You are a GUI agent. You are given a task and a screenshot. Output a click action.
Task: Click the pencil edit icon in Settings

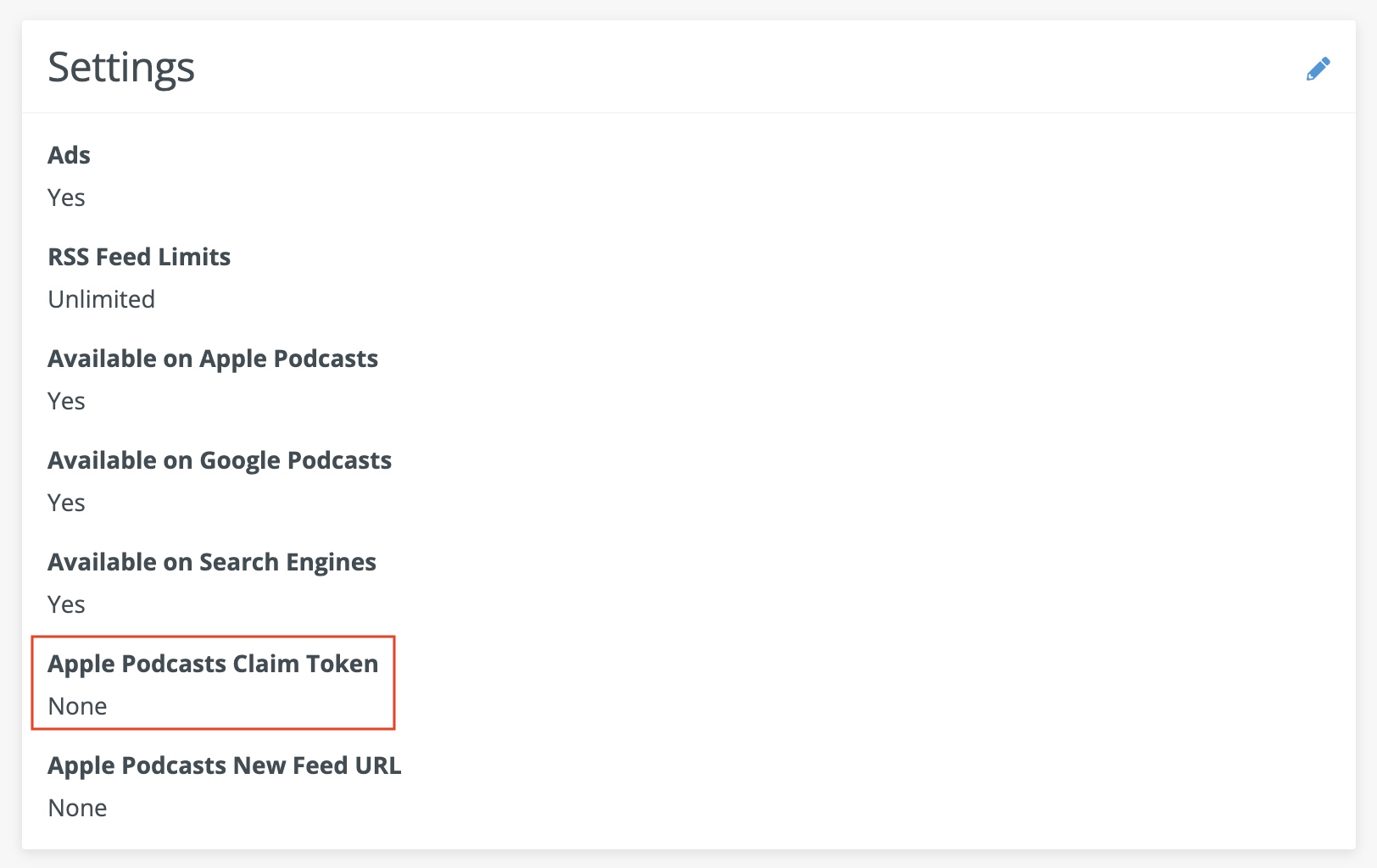[x=1318, y=69]
